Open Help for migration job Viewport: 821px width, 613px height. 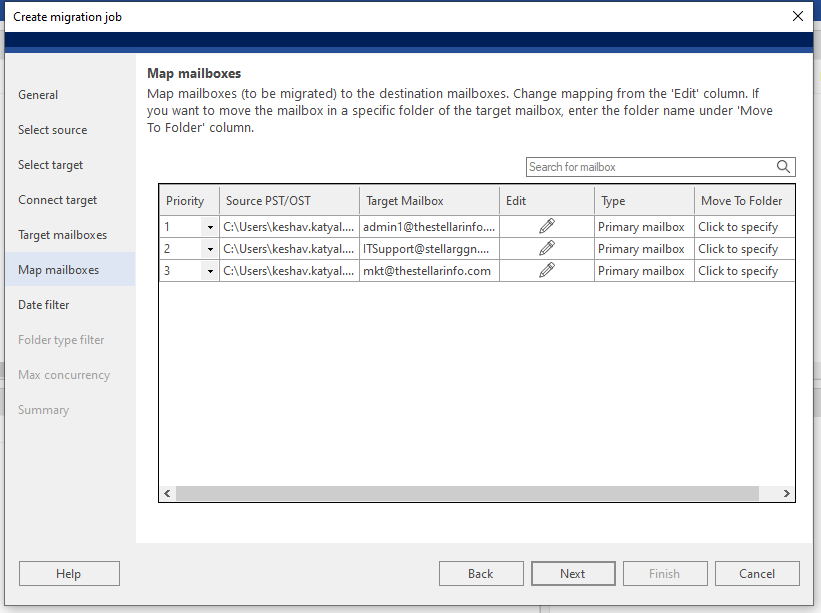tap(69, 574)
